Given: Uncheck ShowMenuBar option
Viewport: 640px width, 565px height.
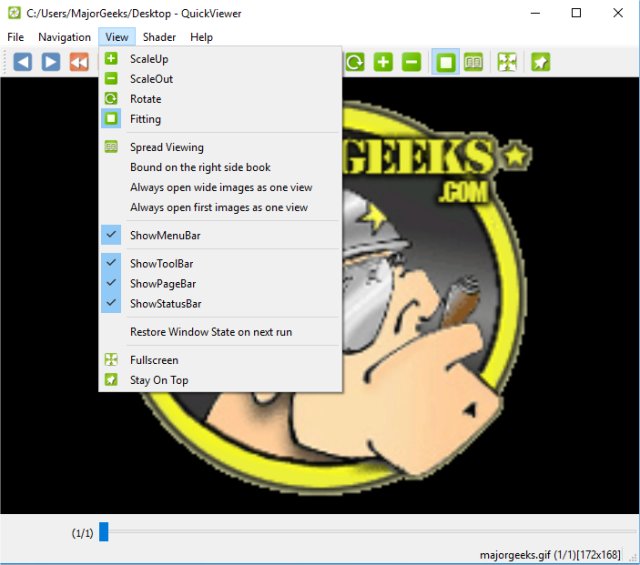Looking at the screenshot, I should tap(220, 235).
